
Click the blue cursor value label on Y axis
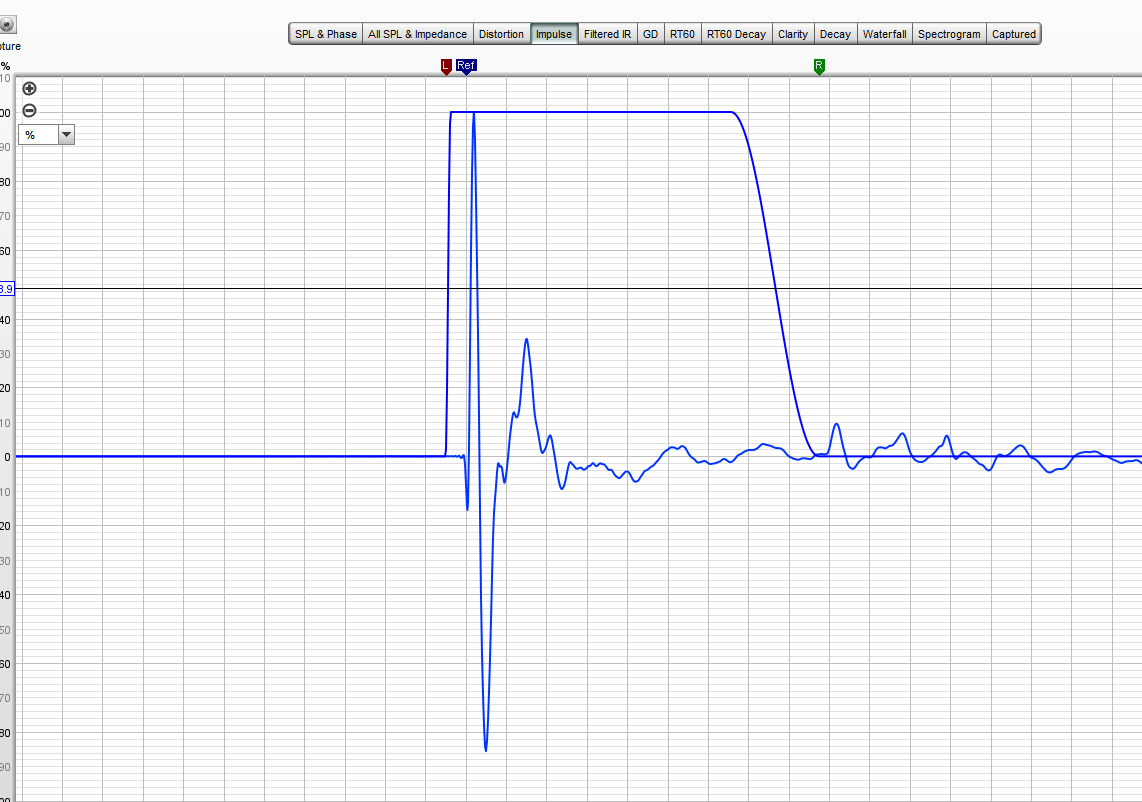(7, 289)
